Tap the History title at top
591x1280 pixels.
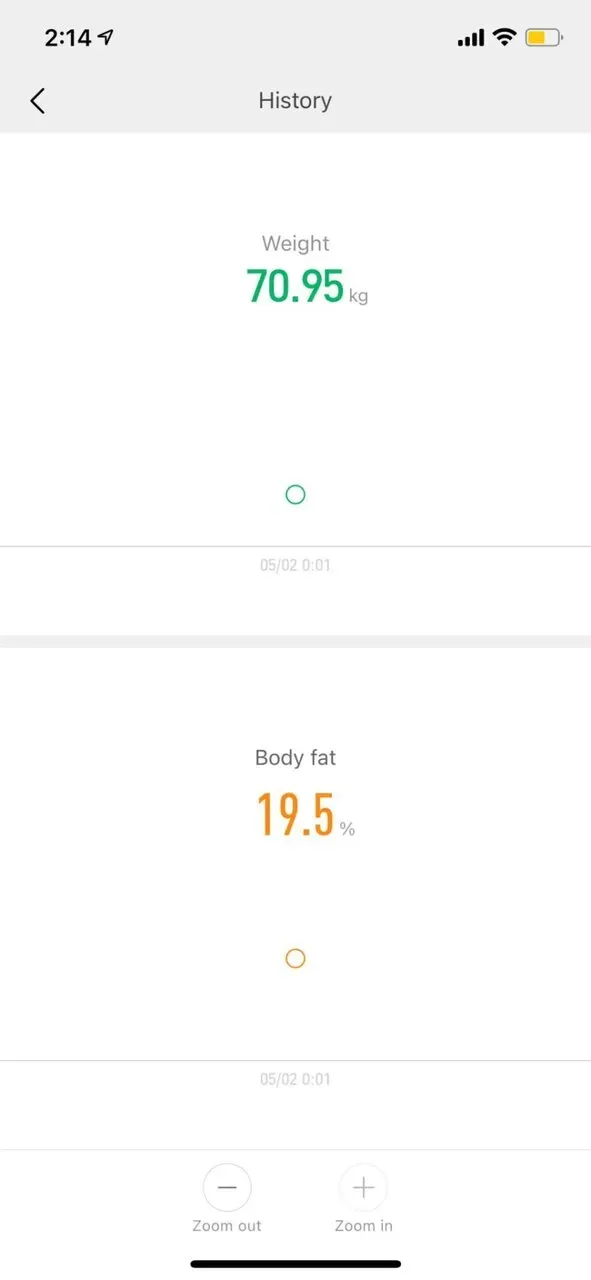(x=295, y=100)
